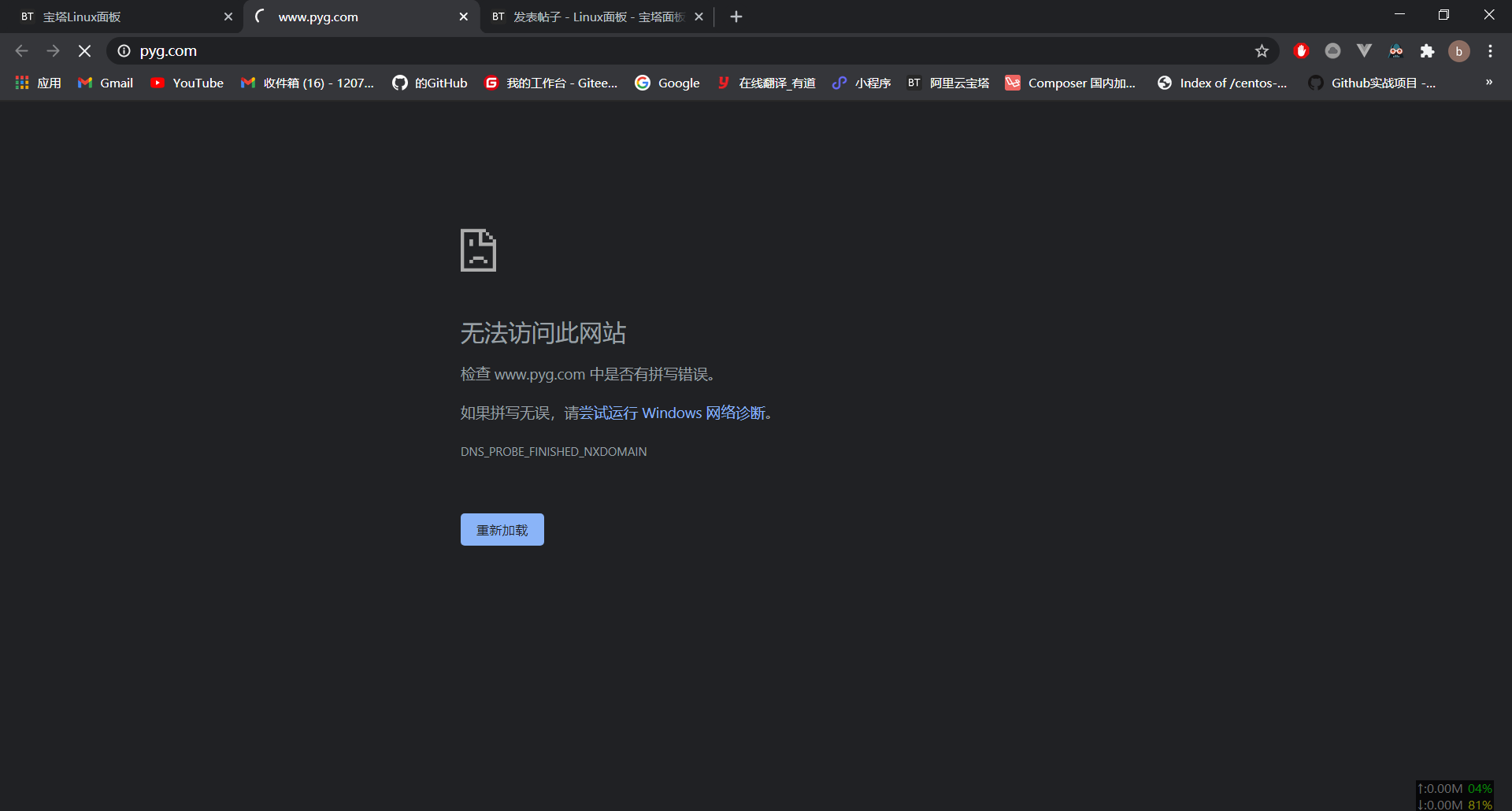Open the gray circular extension icon
The height and width of the screenshot is (811, 1512).
coord(1332,51)
